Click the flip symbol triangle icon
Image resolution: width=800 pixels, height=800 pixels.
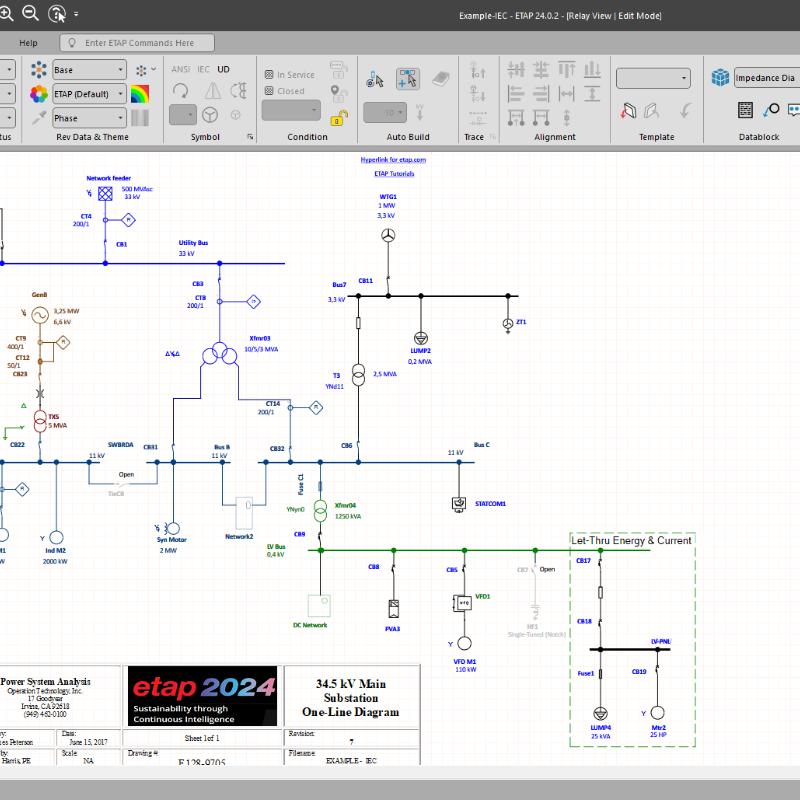click(x=213, y=91)
